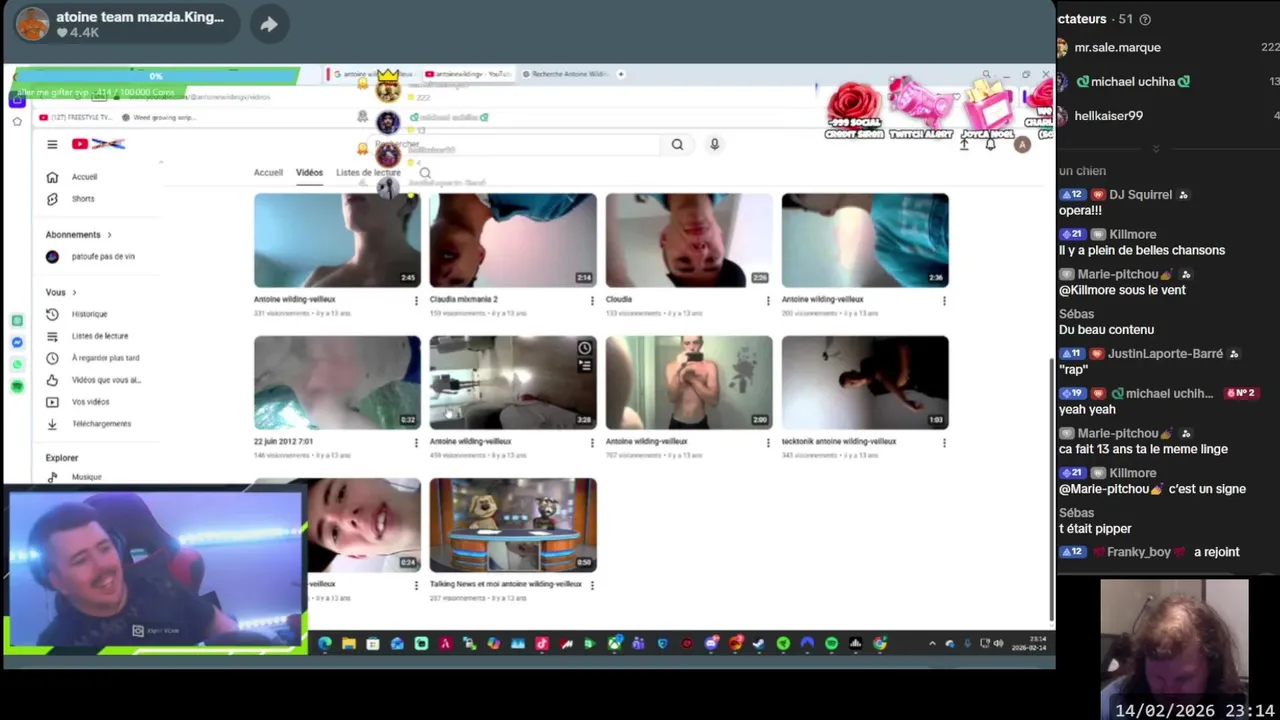Click the YouTube search magnifier button
Screen dimensions: 1280x720
coord(677,144)
